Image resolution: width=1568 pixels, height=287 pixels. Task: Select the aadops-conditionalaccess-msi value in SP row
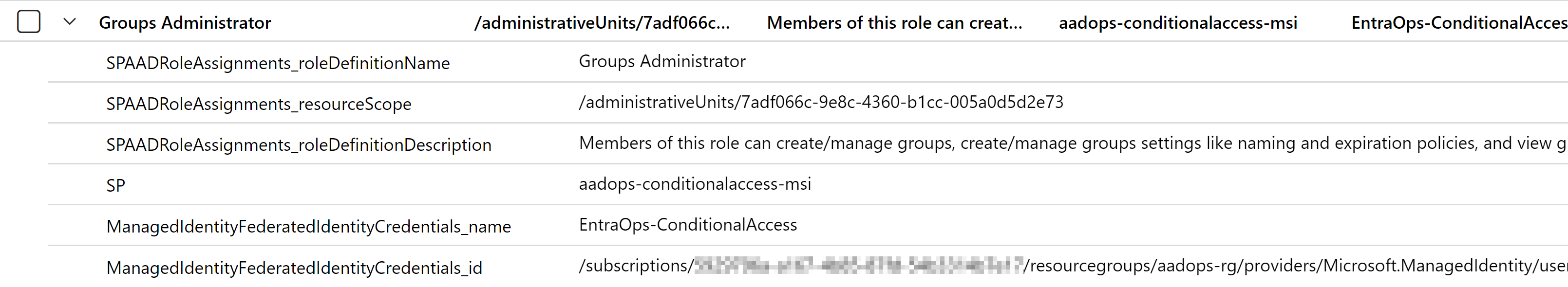point(695,184)
